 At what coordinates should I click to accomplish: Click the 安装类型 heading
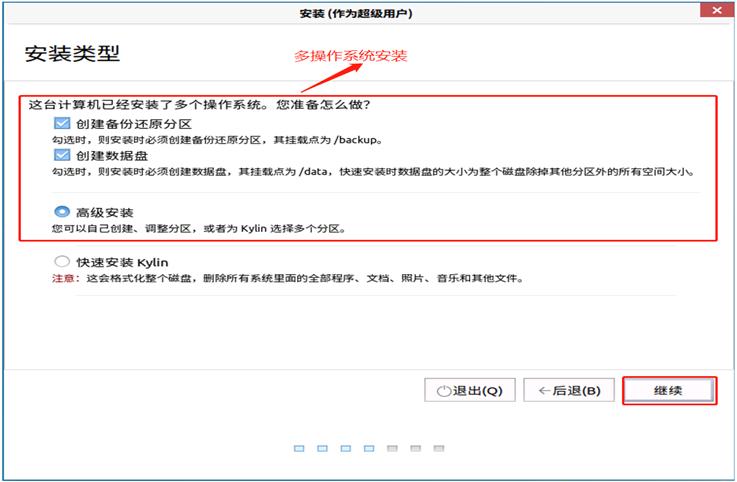72,53
